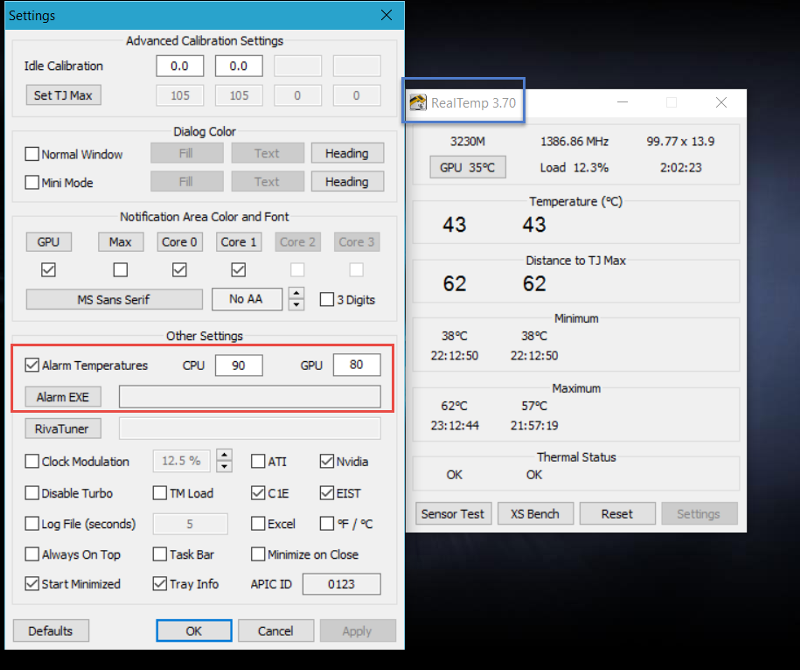Enable the Mini Mode checkbox
Image resolution: width=800 pixels, height=670 pixels.
point(32,182)
